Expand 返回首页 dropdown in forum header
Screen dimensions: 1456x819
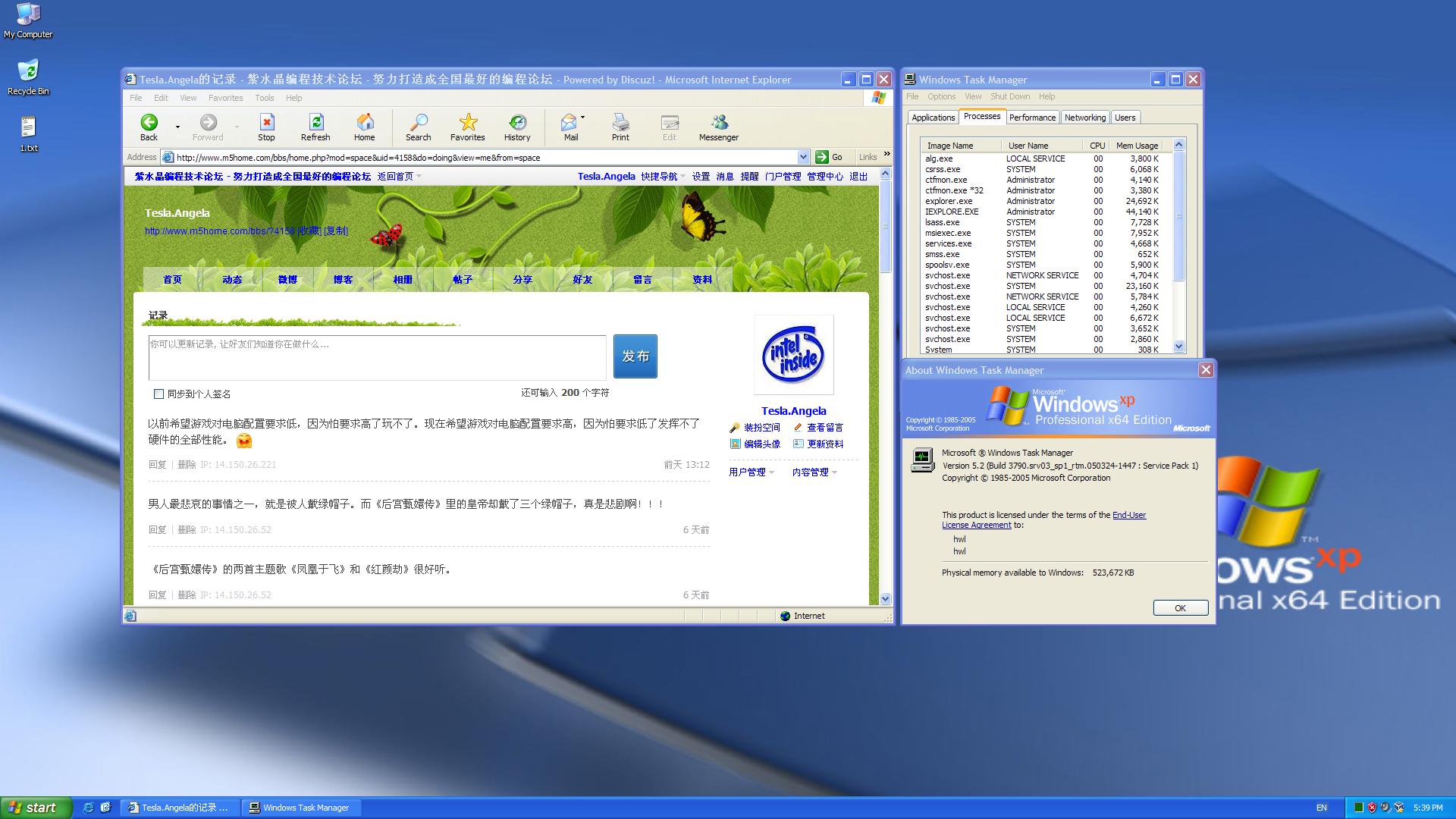419,176
